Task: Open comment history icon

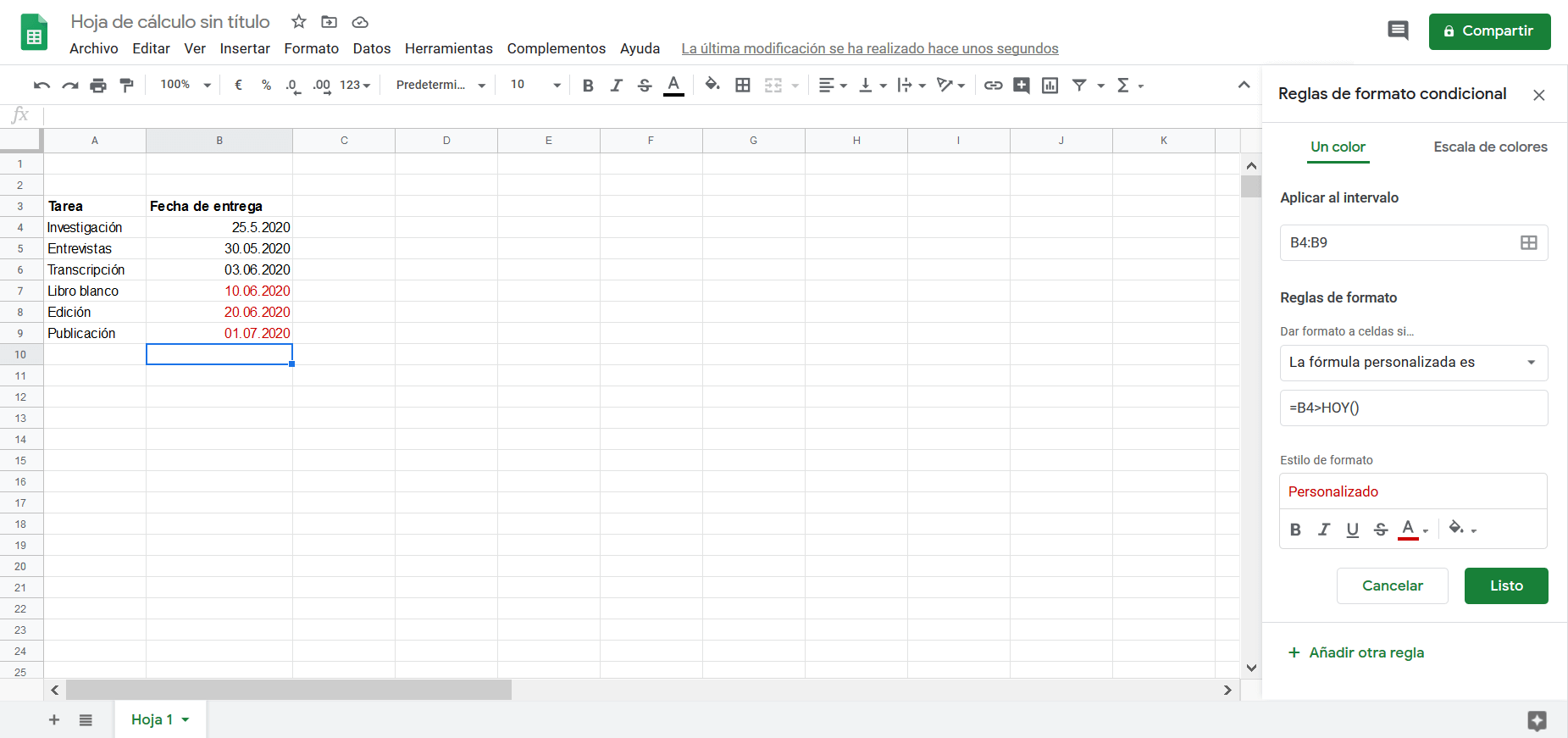Action: point(1398,31)
